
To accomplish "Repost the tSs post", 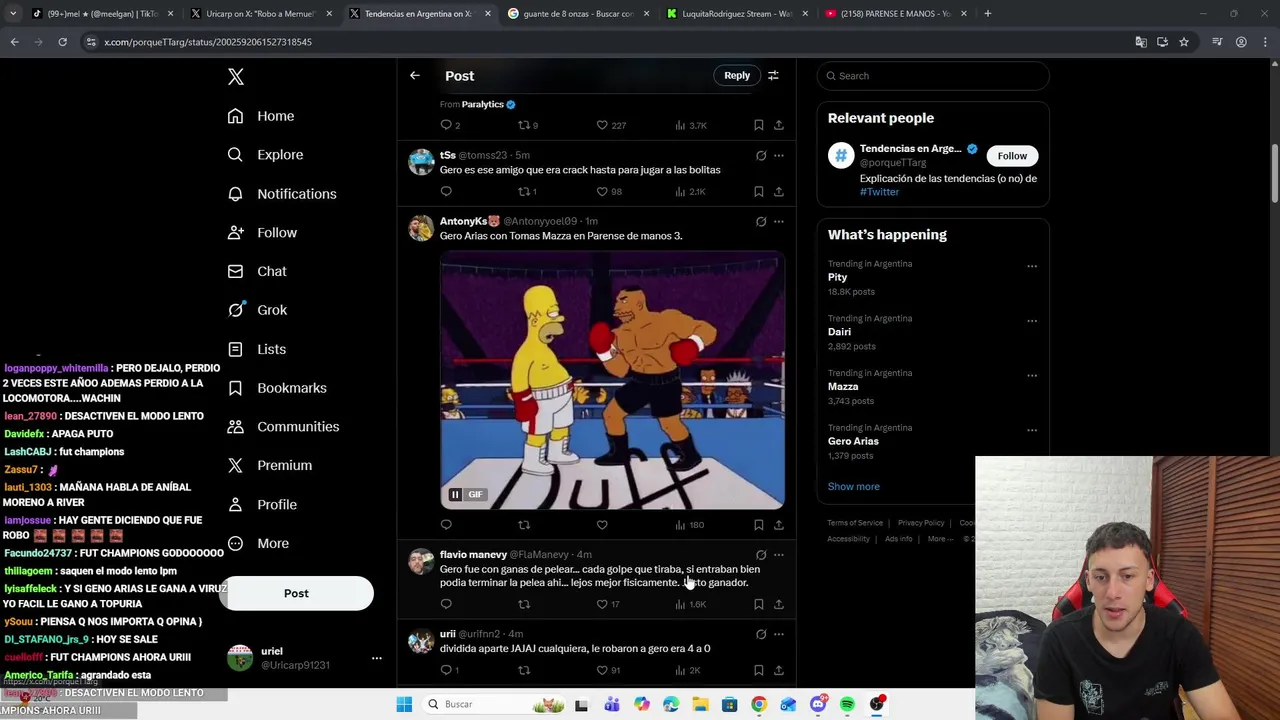I will 523,192.
